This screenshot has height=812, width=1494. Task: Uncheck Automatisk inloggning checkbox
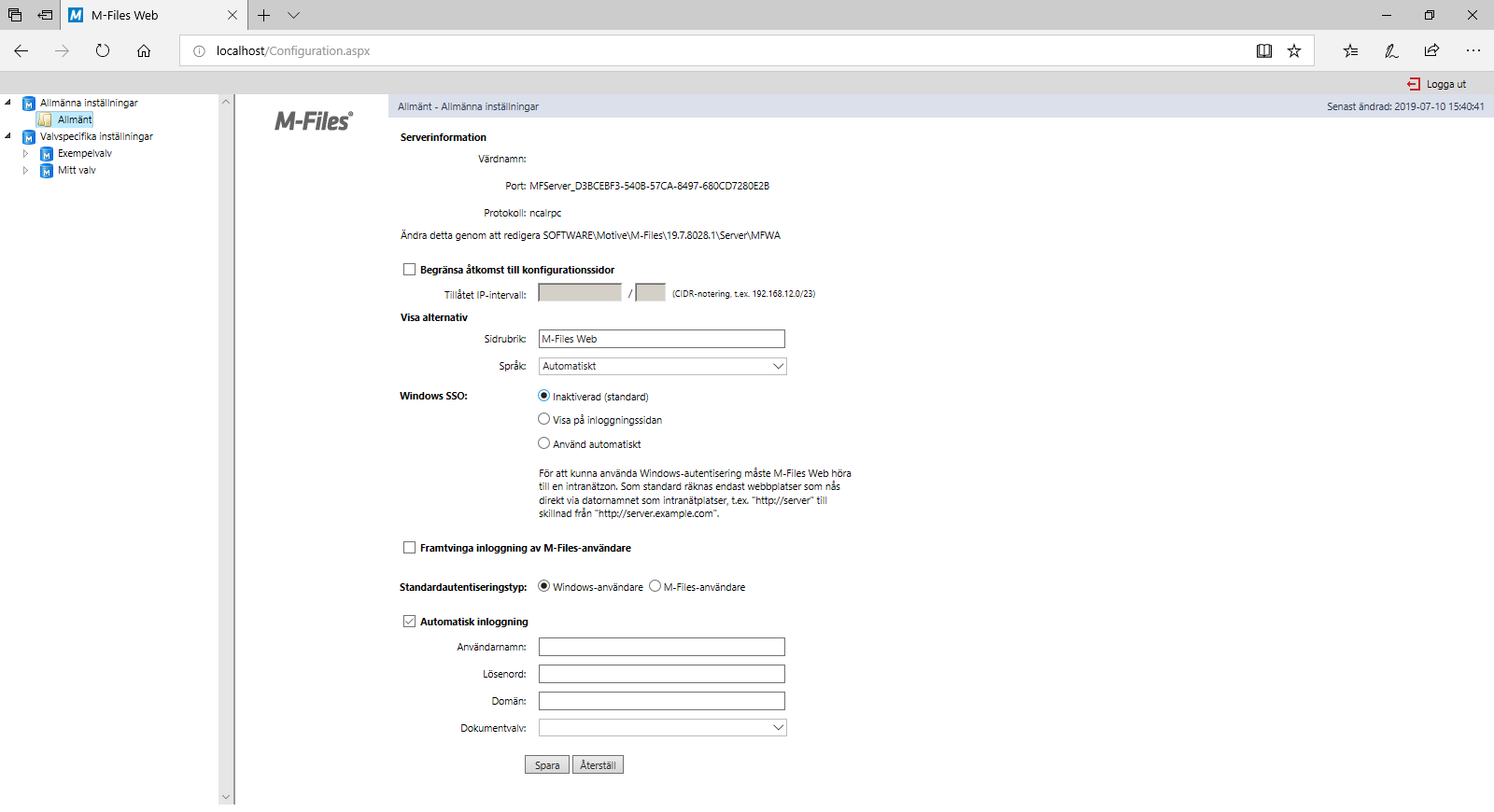coord(409,621)
